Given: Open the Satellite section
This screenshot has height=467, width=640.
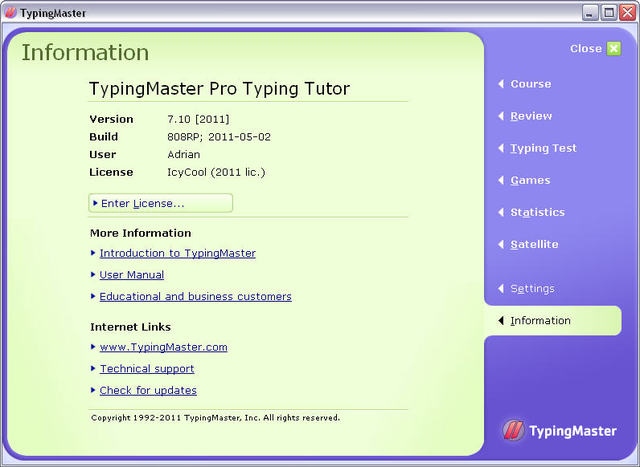Looking at the screenshot, I should pyautogui.click(x=534, y=244).
